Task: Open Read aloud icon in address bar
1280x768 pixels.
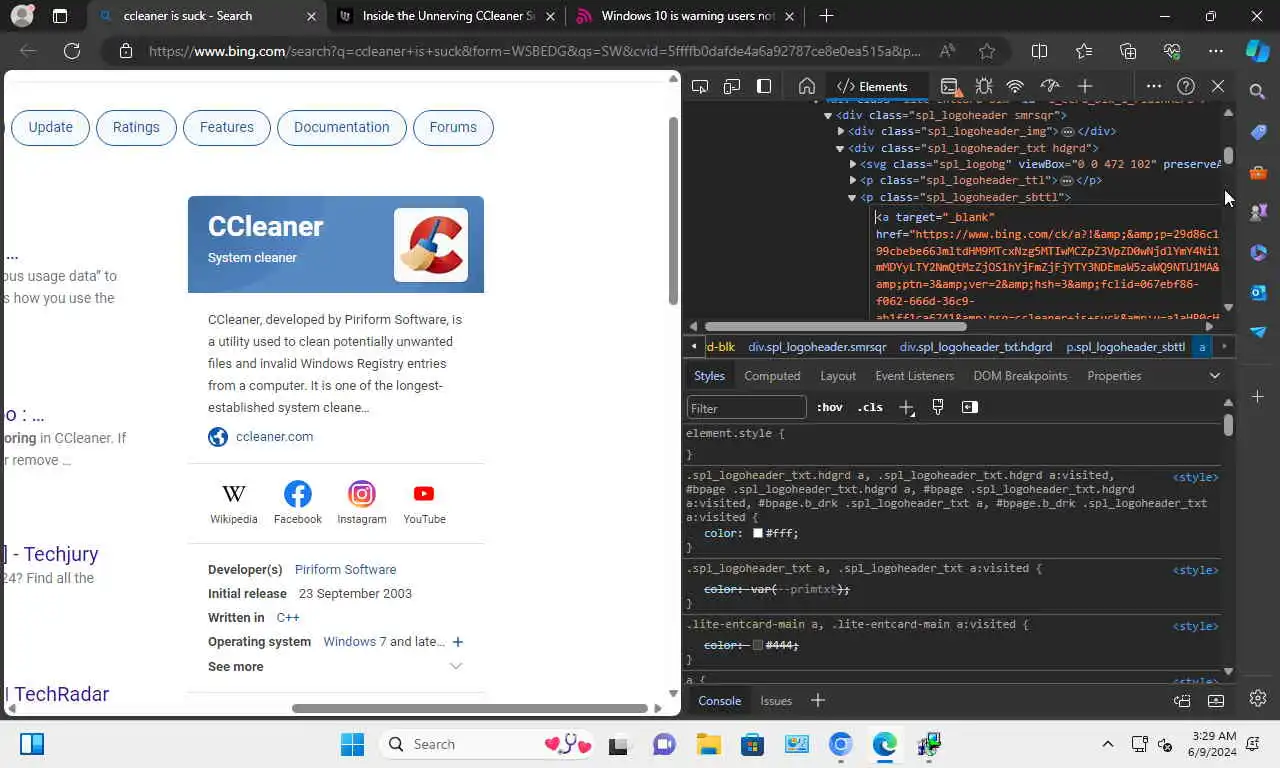Action: click(x=947, y=51)
